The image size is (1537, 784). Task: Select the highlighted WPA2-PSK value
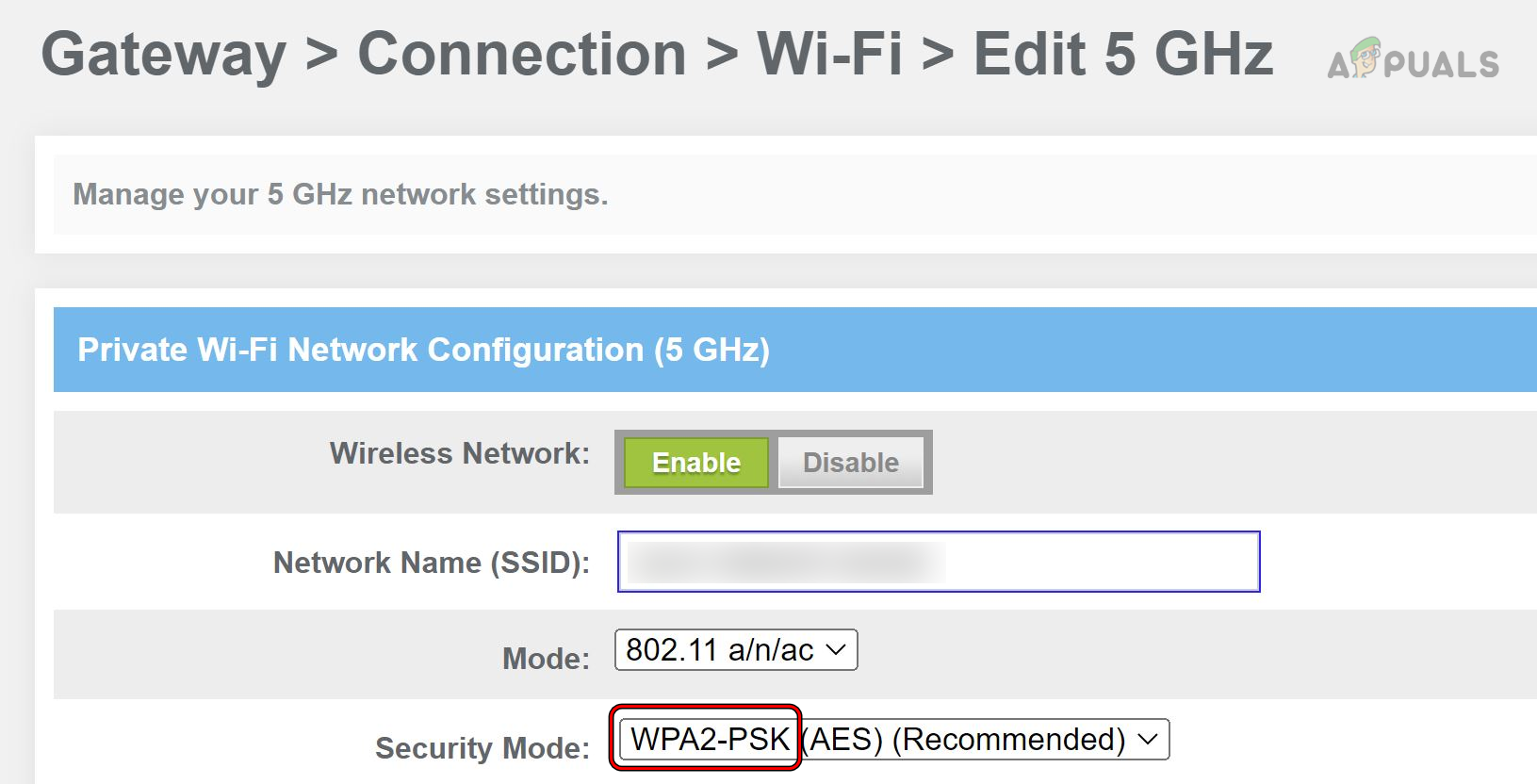pos(707,740)
